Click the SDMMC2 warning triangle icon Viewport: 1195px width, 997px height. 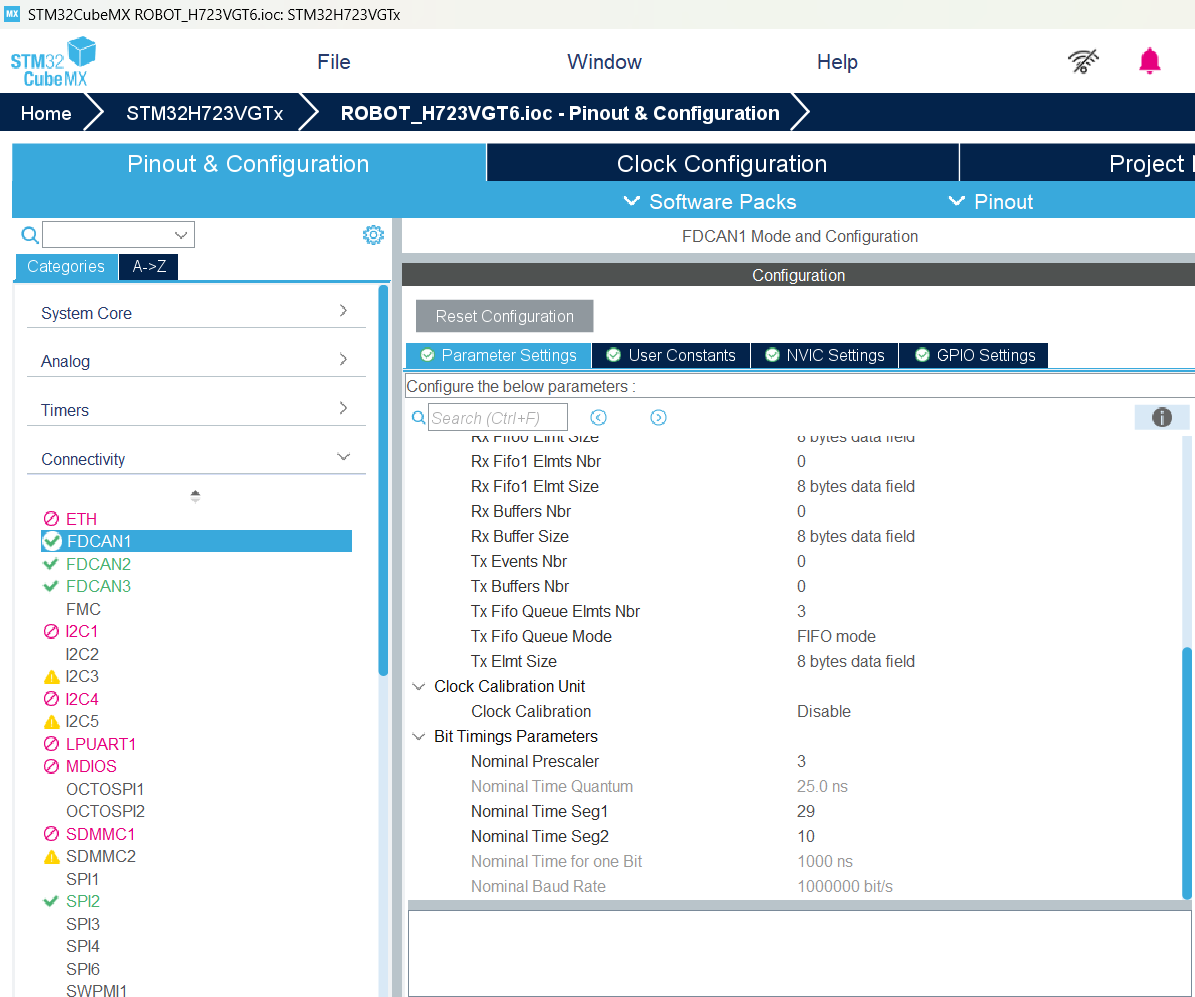[52, 857]
